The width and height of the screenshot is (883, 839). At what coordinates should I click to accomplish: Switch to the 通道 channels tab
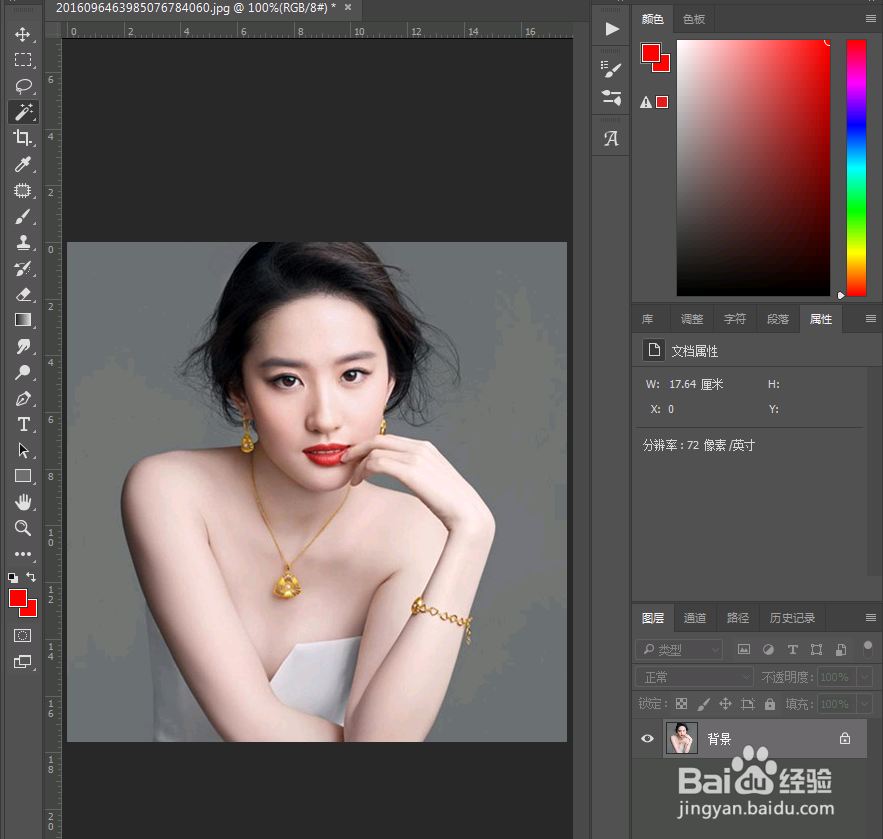(x=694, y=618)
